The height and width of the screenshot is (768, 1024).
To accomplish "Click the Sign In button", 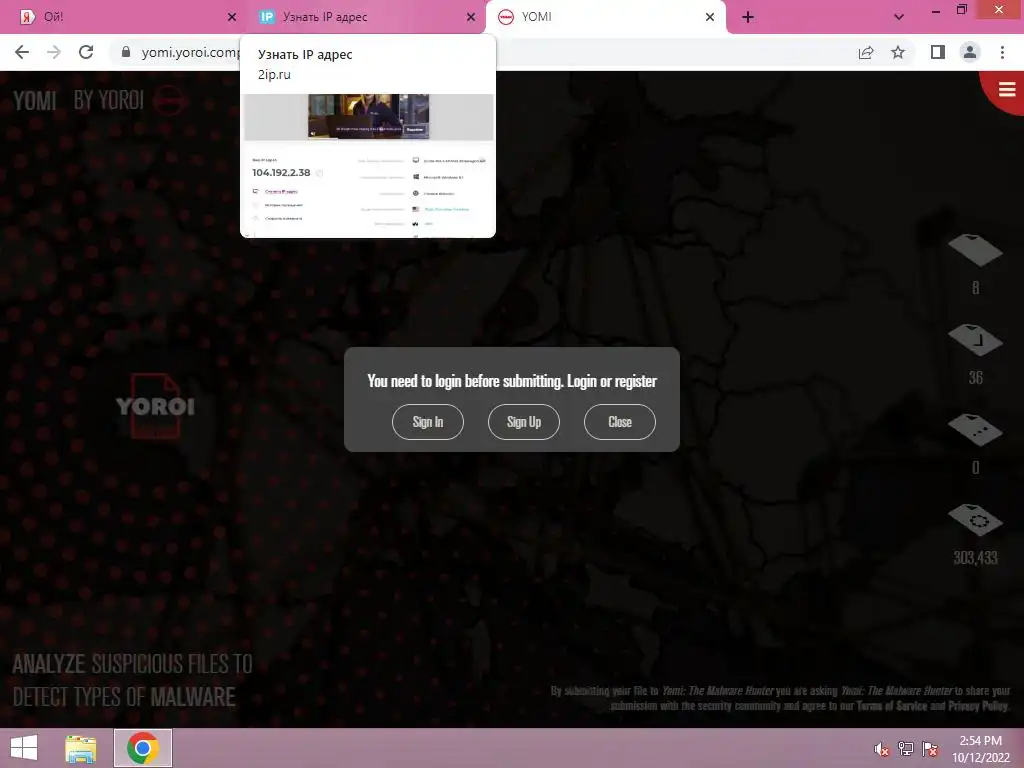I will coord(428,422).
